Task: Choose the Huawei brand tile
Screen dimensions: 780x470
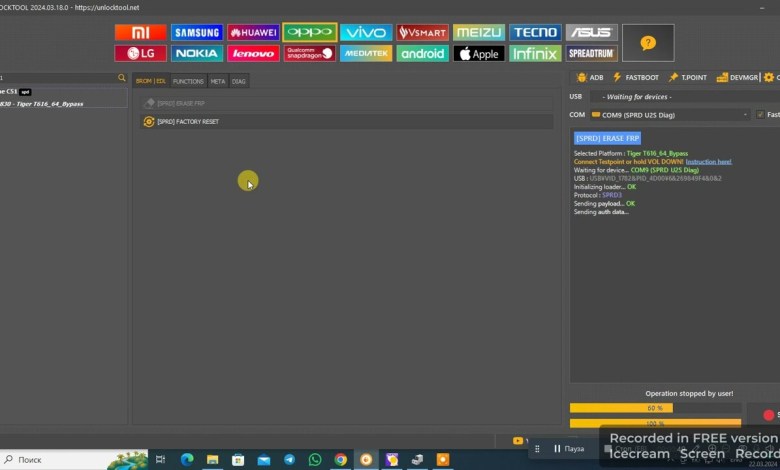Action: pos(253,32)
